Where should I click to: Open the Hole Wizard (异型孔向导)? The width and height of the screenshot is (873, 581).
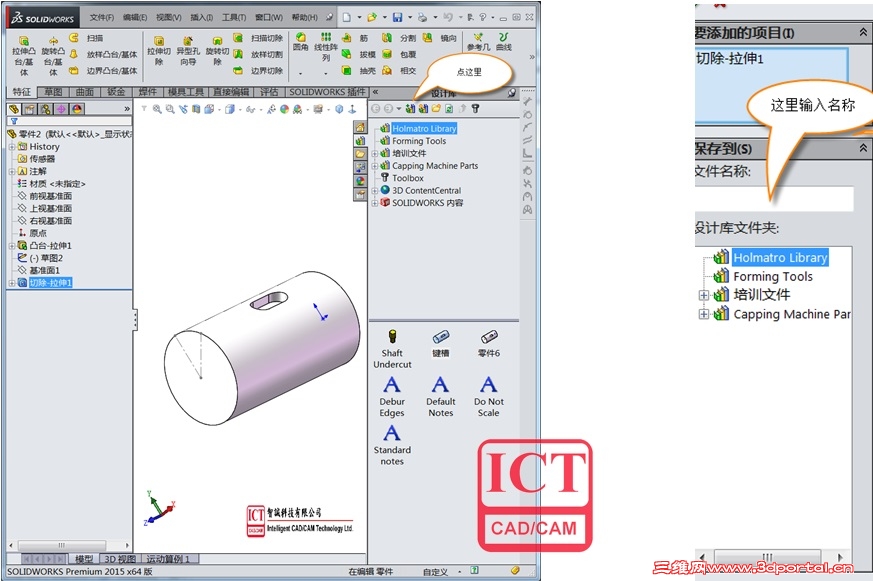[188, 51]
